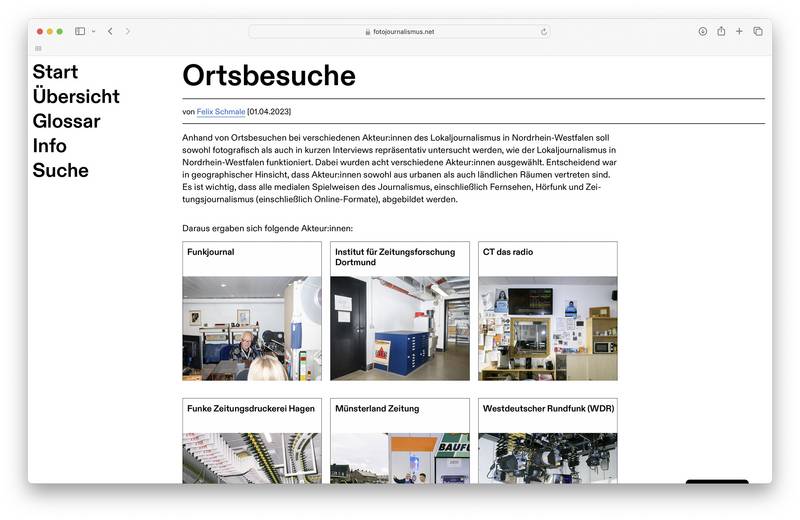Follow the Felix Schmale author link

221,112
